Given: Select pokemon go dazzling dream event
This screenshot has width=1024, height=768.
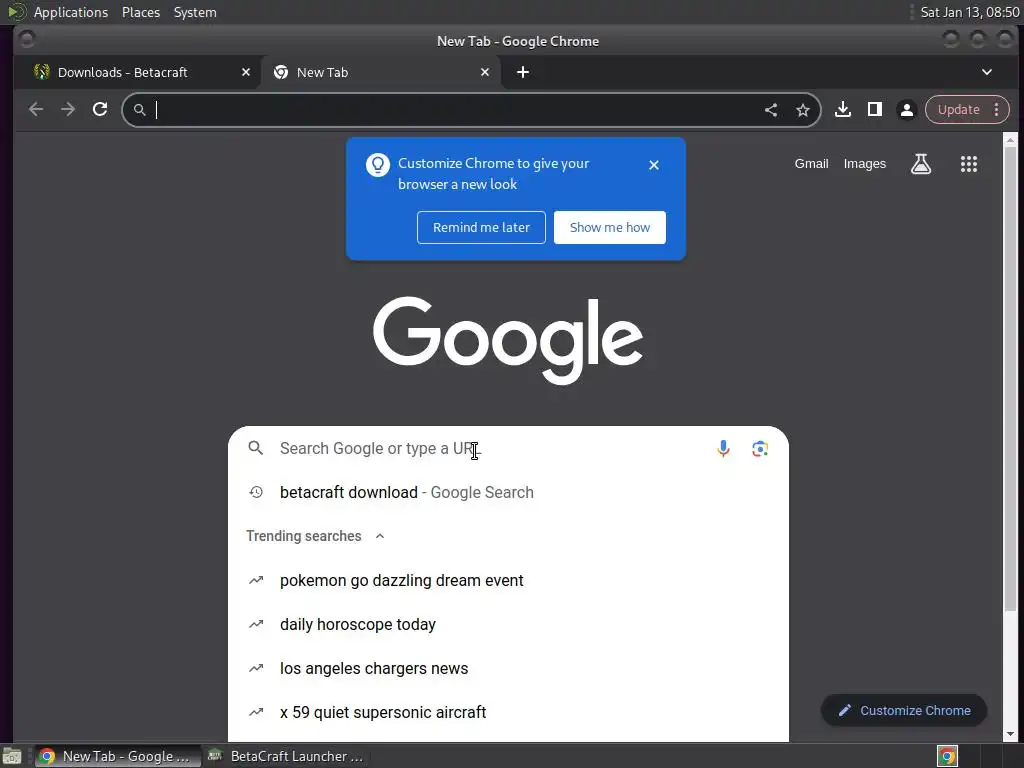Looking at the screenshot, I should click(x=508, y=581).
